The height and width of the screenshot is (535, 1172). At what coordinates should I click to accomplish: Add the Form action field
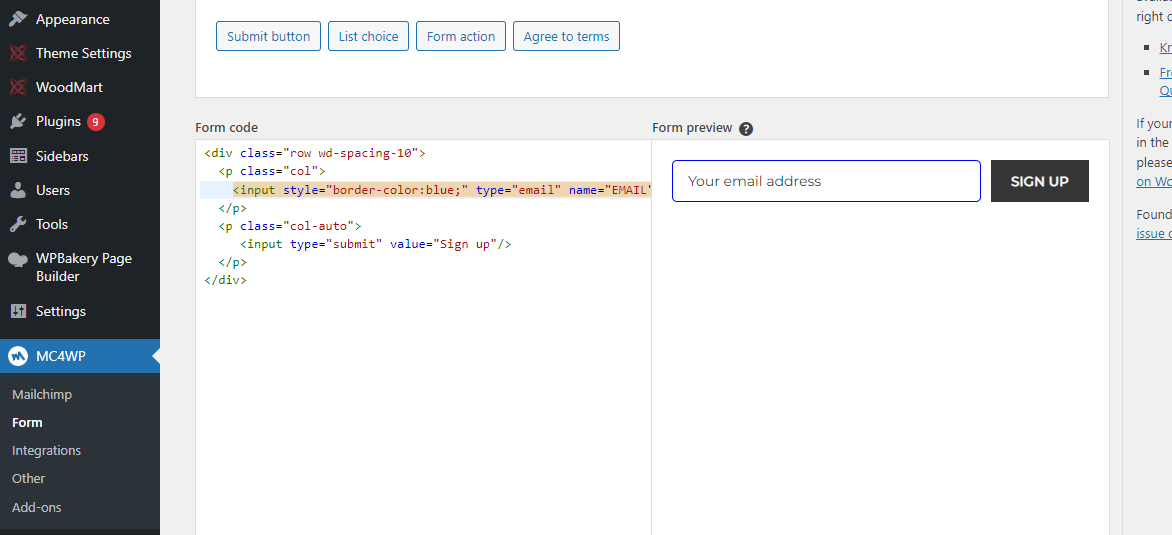pos(460,36)
